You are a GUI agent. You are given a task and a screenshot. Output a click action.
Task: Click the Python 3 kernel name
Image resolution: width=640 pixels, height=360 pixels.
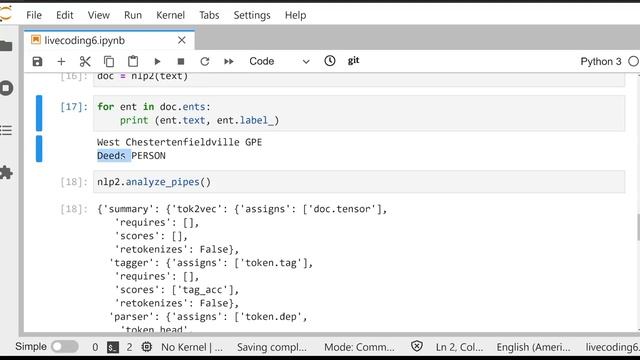[601, 61]
